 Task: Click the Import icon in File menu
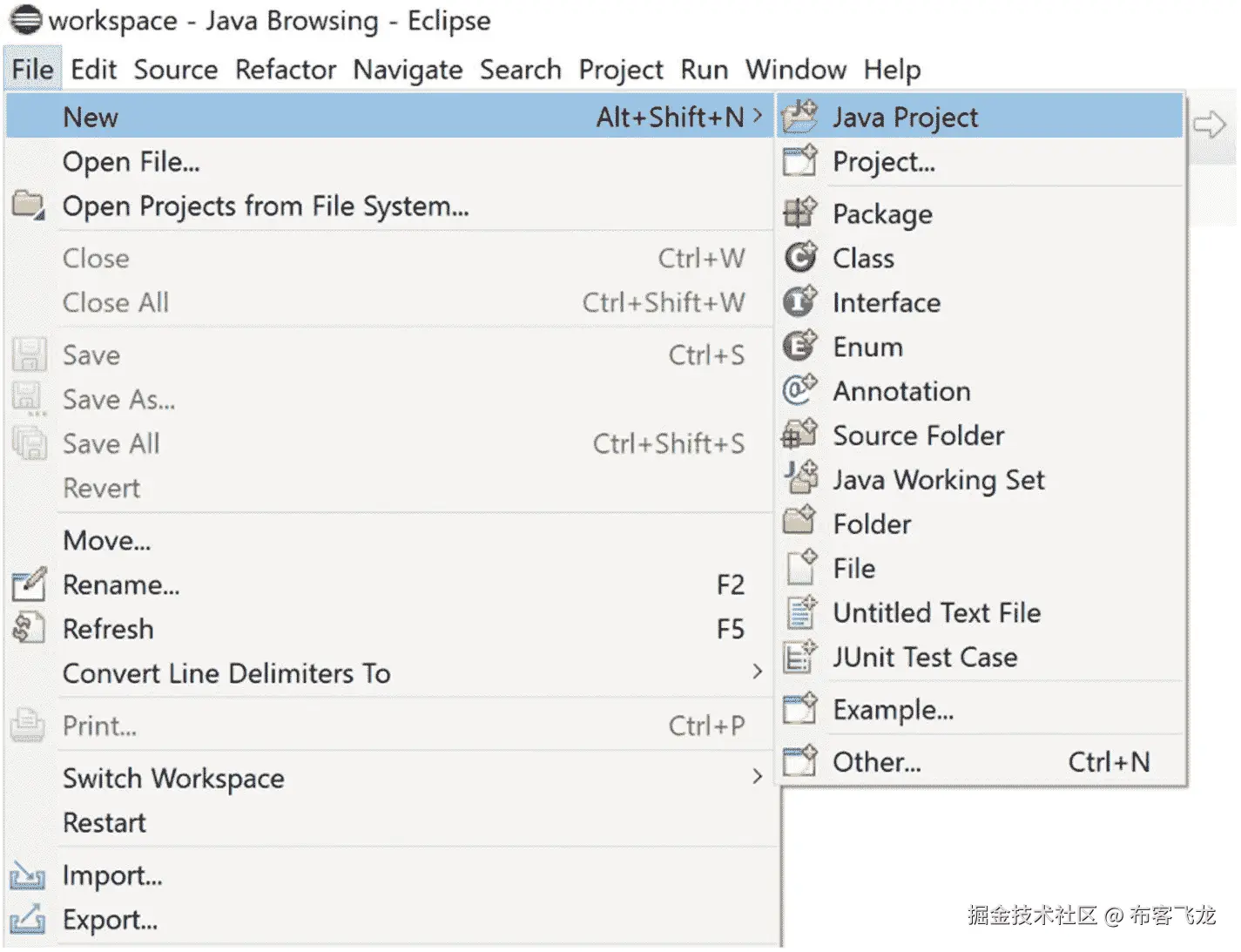pos(28,875)
